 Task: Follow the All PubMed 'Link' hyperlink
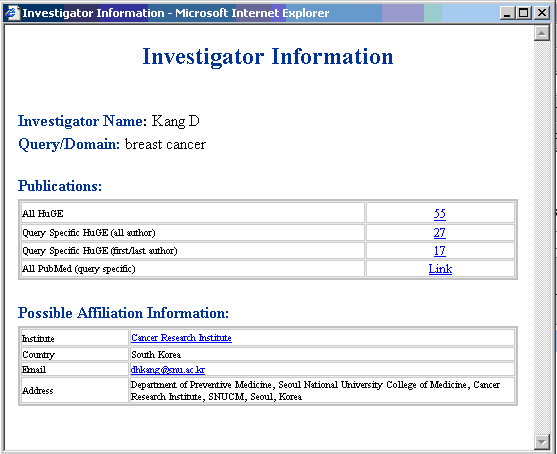click(x=440, y=269)
